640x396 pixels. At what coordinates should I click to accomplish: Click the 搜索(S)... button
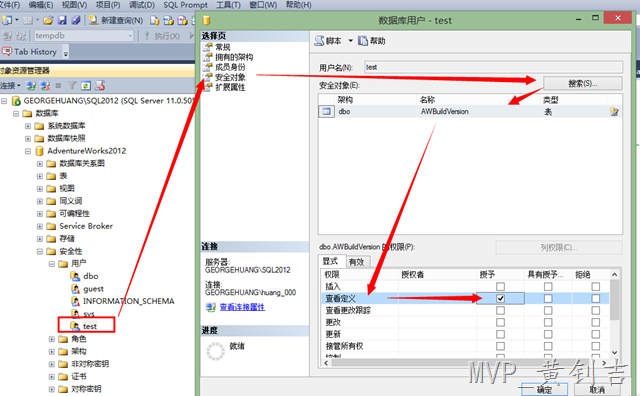(x=582, y=84)
